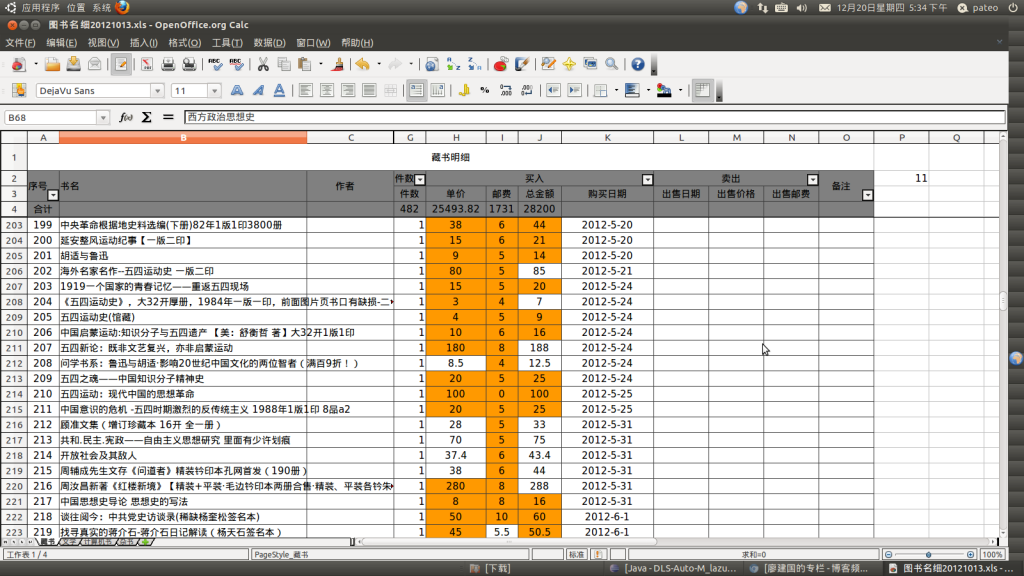Export directly as PDF icon
Screen dimensions: 1024x576
[147, 64]
